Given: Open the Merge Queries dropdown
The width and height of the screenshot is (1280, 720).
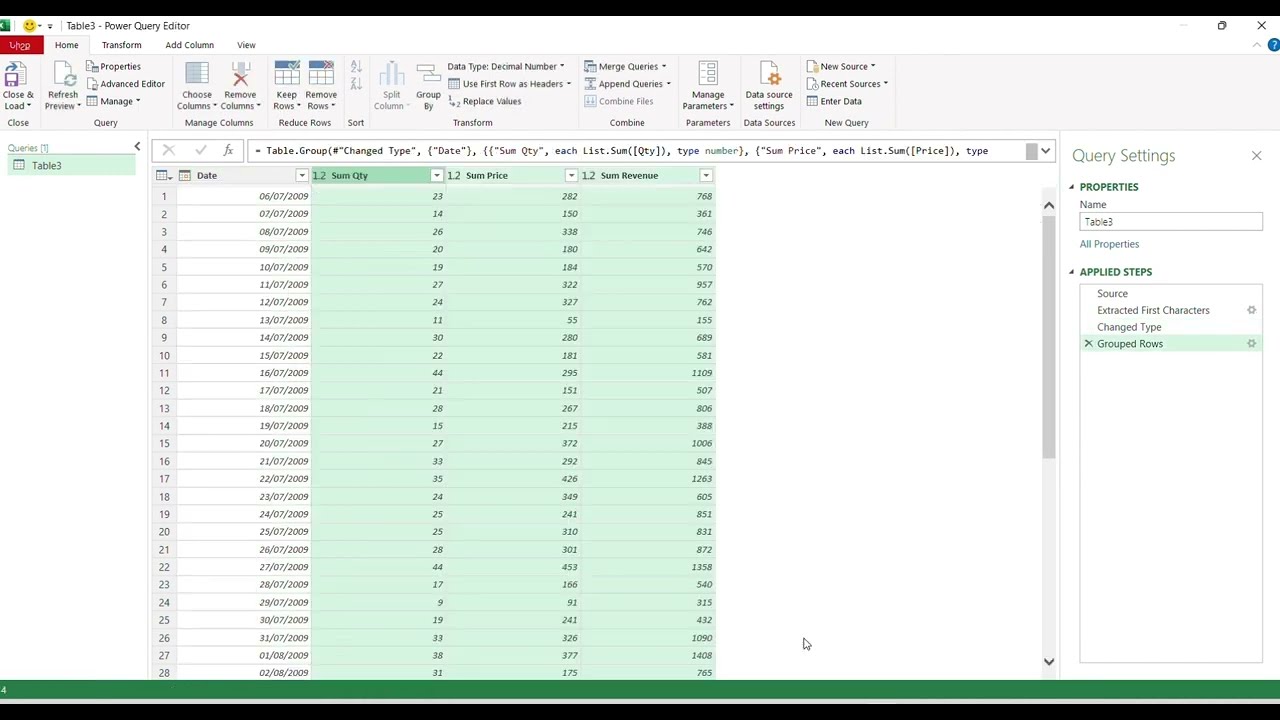Looking at the screenshot, I should pos(625,66).
